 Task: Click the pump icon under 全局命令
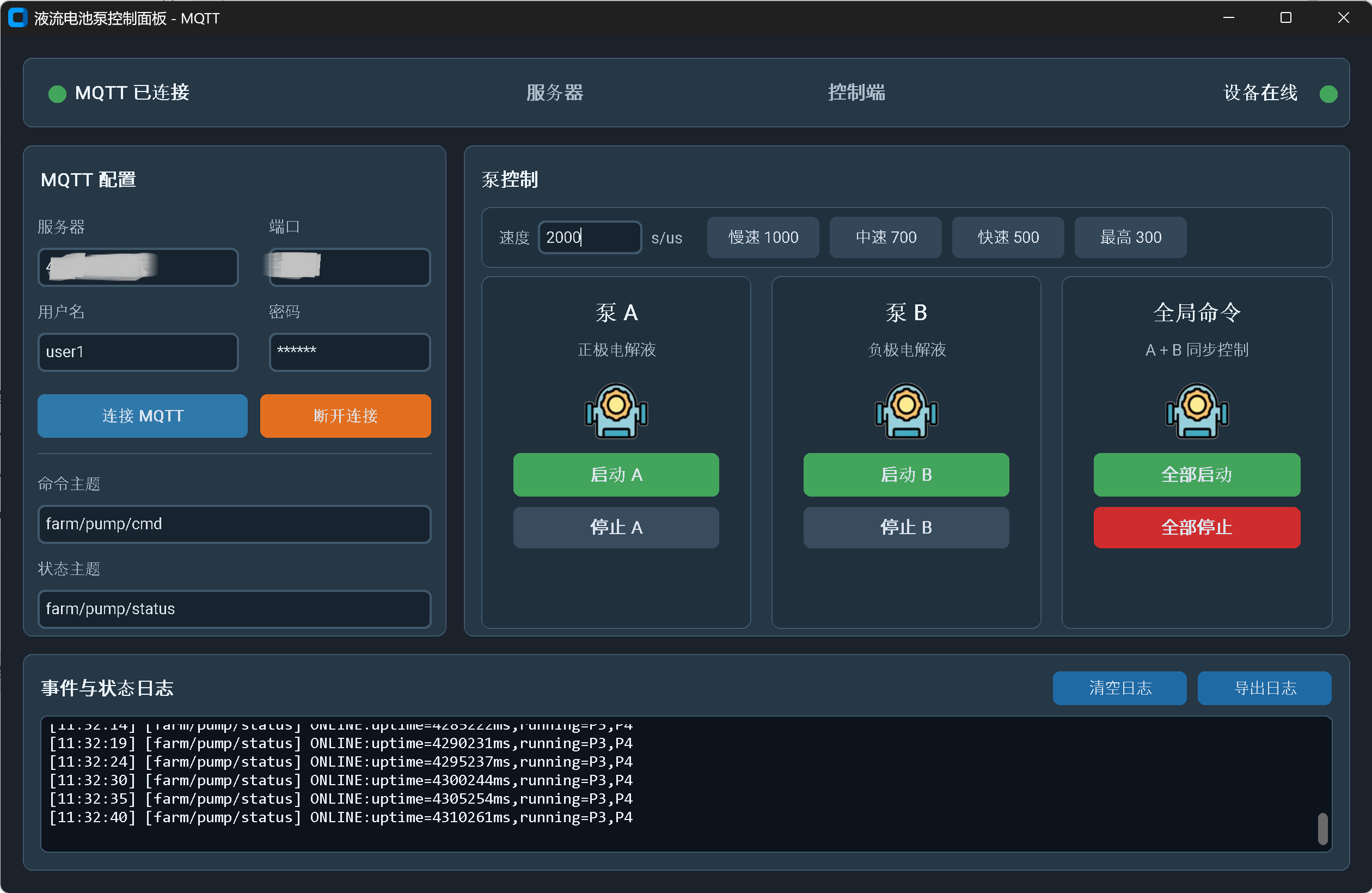pos(1197,411)
